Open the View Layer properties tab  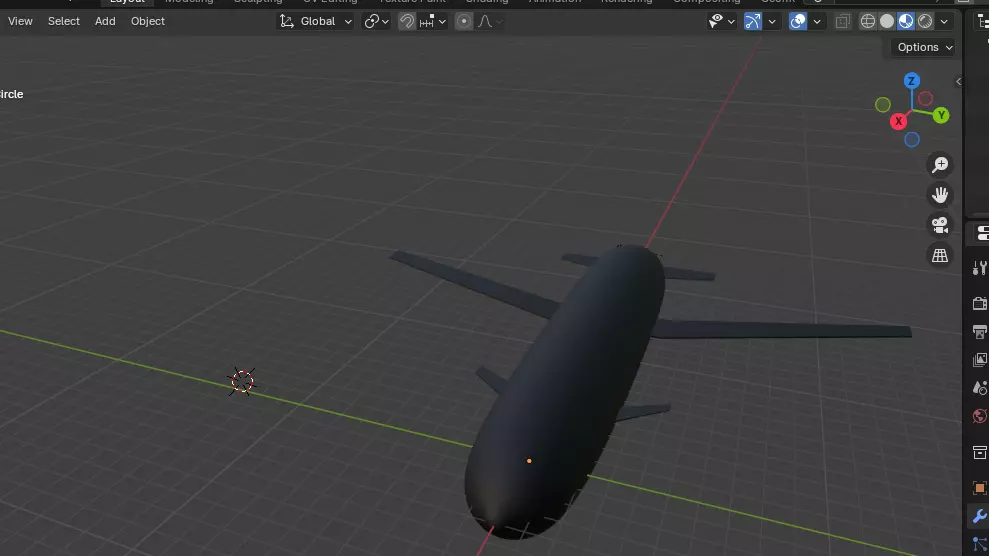click(980, 360)
